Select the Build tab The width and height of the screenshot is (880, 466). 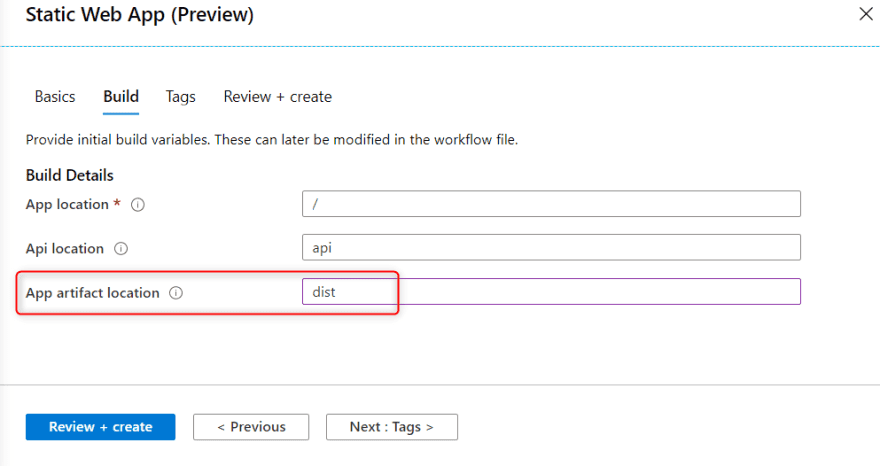121,97
